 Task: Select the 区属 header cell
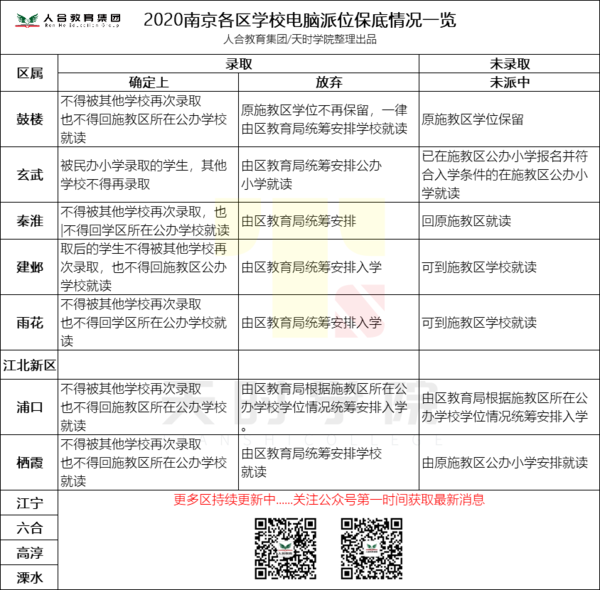[29, 73]
